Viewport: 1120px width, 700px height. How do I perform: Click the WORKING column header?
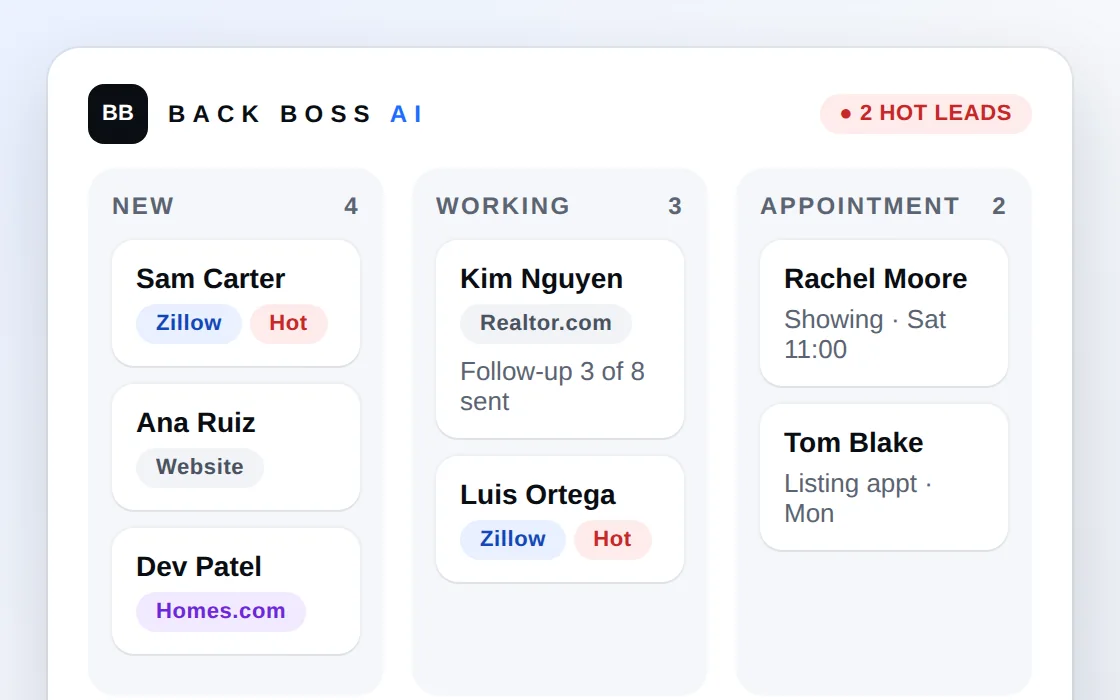click(503, 206)
